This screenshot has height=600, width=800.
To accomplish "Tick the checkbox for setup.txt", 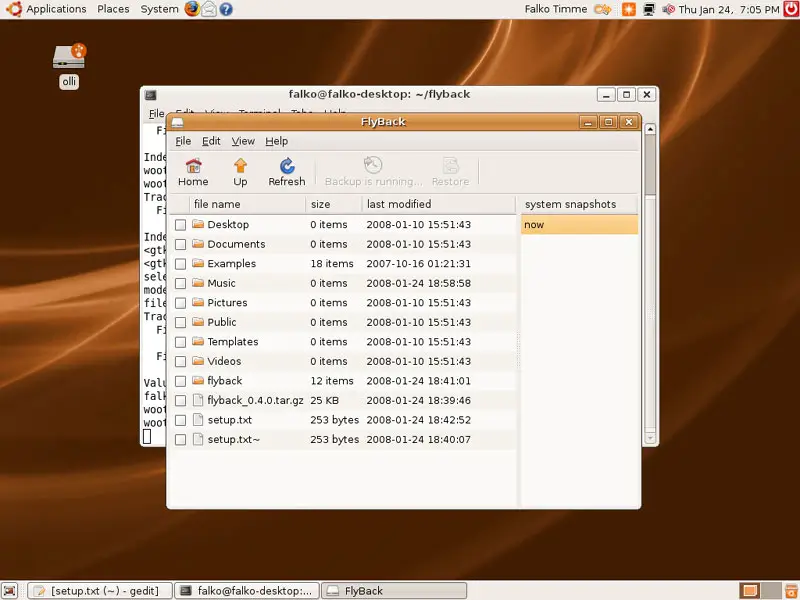I will (180, 420).
